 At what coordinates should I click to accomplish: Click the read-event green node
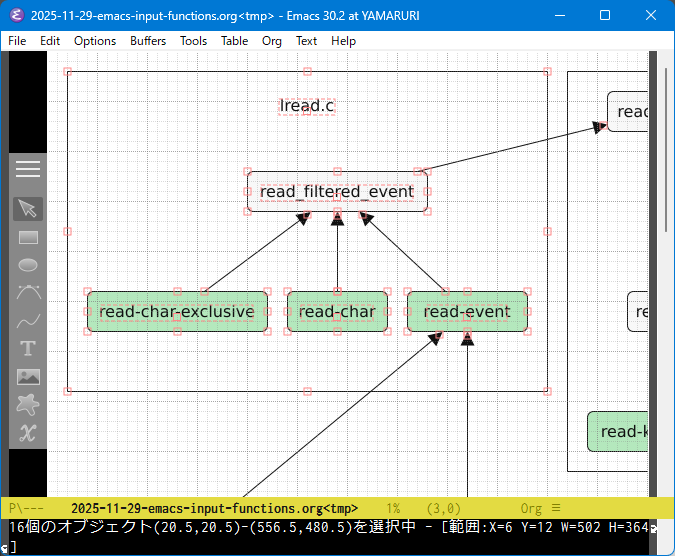tap(468, 312)
